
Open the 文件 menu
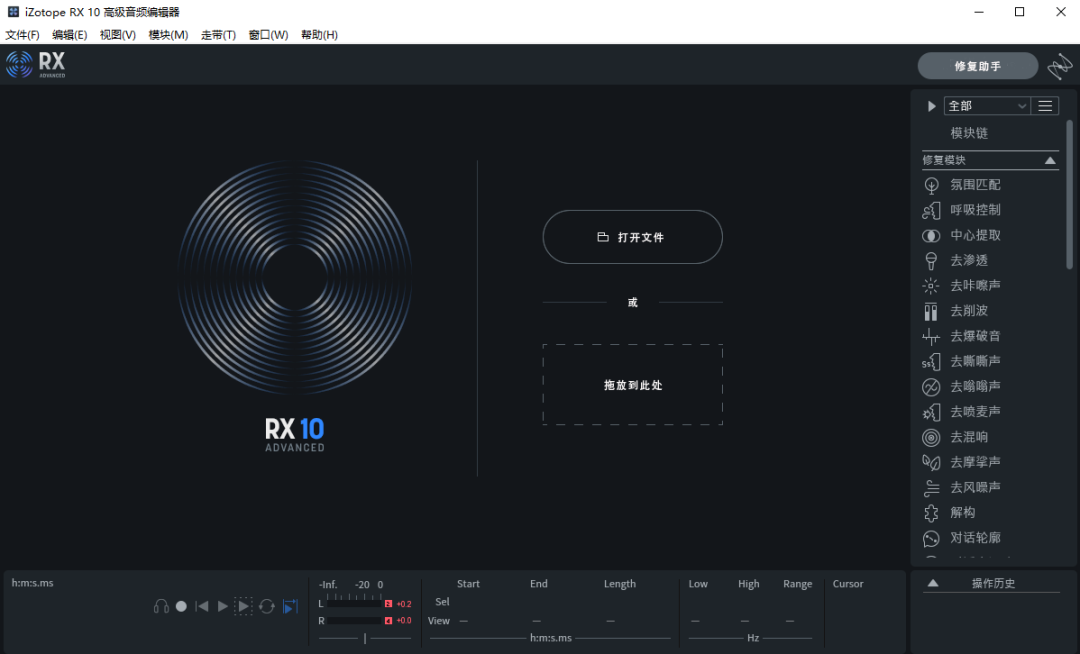(22, 34)
